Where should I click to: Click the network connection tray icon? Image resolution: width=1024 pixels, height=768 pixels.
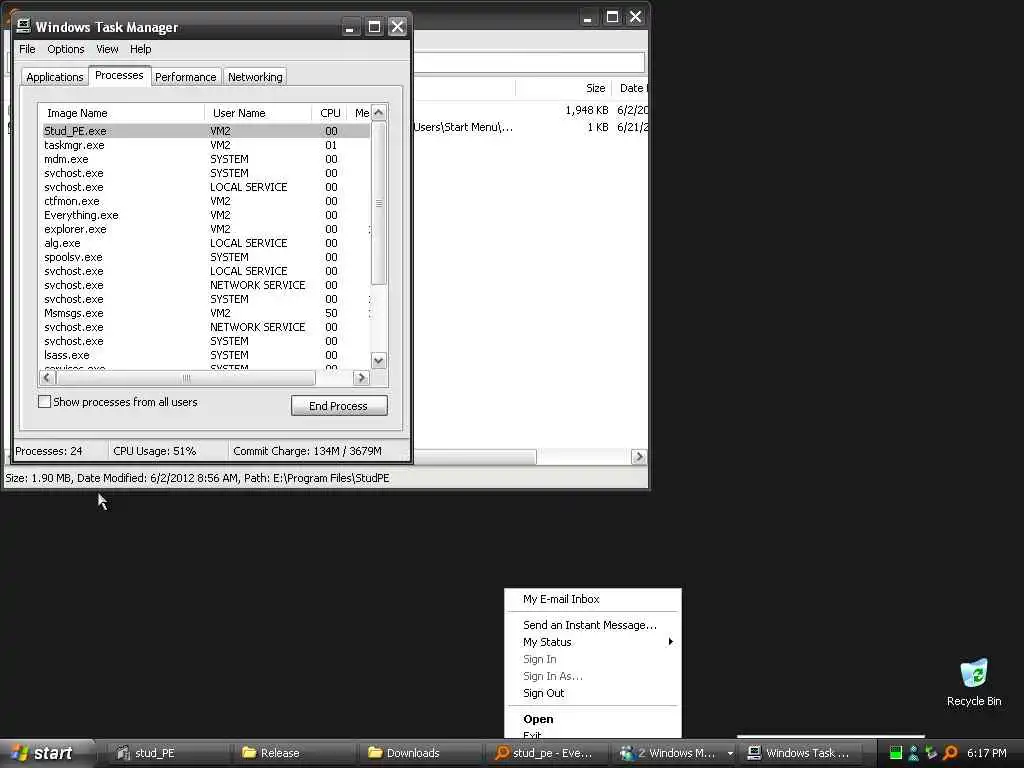(x=932, y=753)
